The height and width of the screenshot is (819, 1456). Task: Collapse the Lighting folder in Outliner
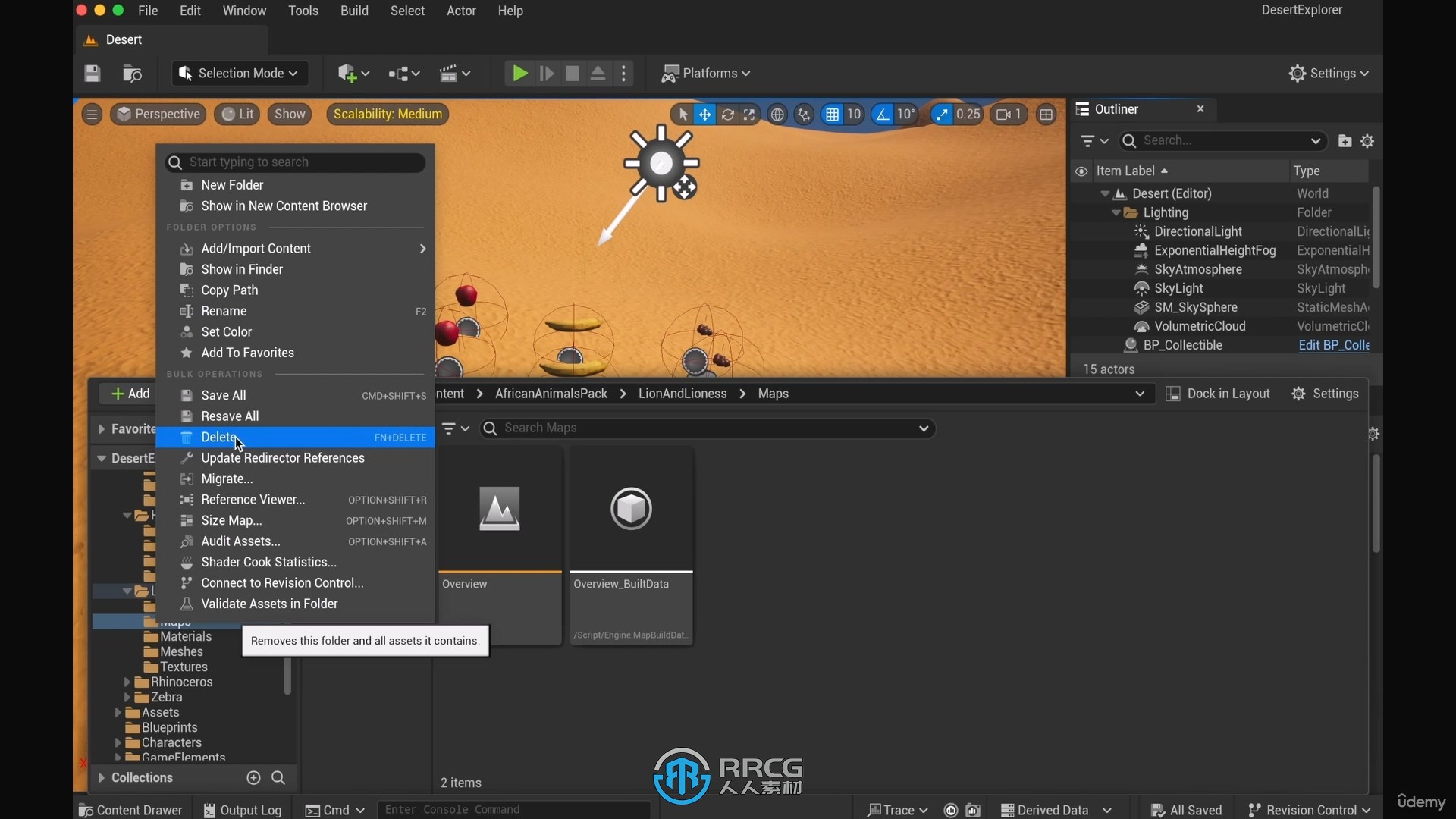[x=1116, y=213]
